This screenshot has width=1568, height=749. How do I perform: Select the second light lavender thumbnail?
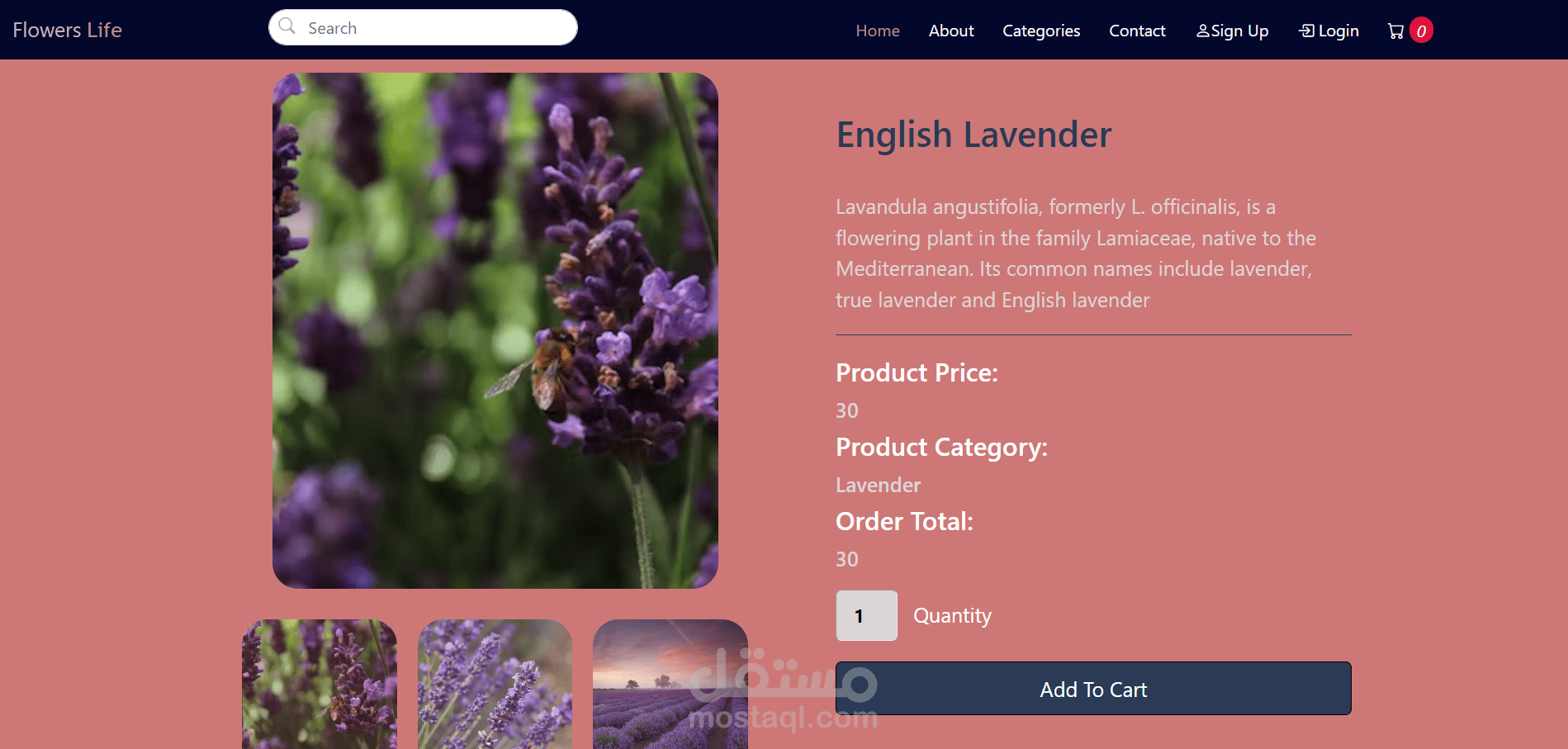tap(495, 684)
